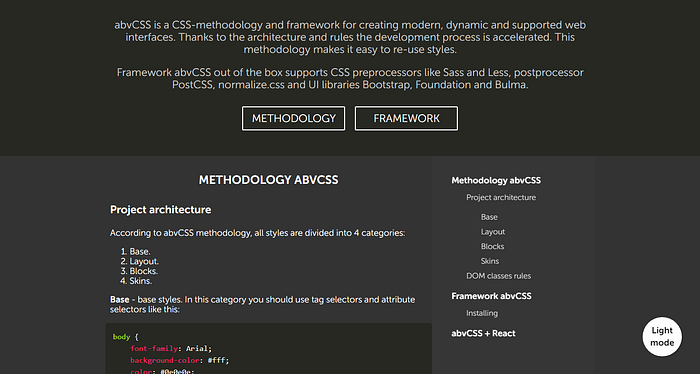Click the bold 'Base' term in paragraph
Screen dimensions: 700x374
coord(120,299)
